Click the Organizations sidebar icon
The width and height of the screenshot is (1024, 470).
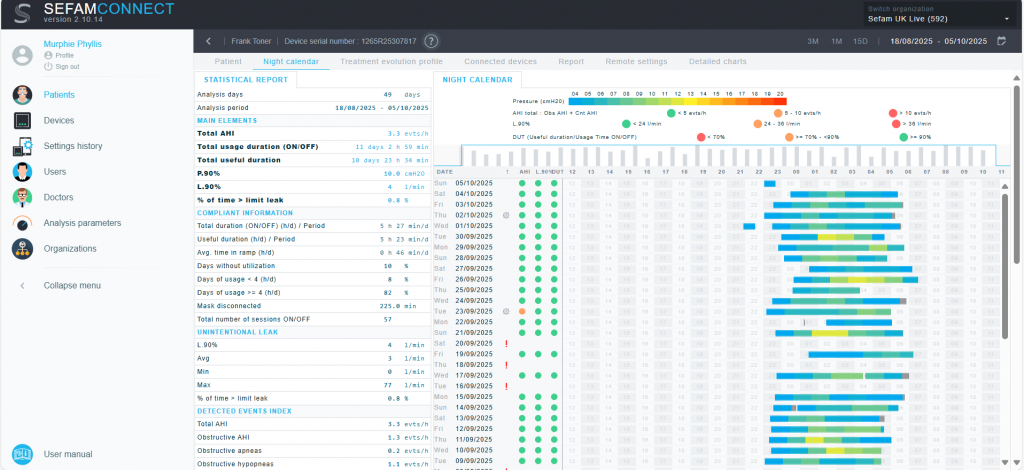click(x=23, y=249)
